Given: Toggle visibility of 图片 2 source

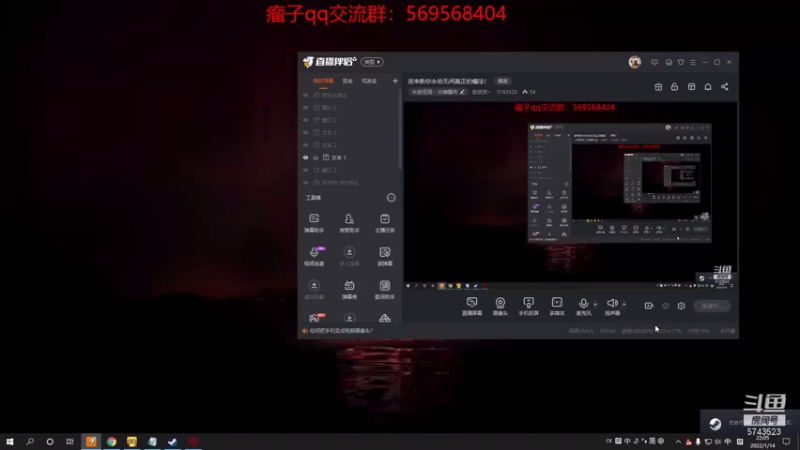Looking at the screenshot, I should click(305, 108).
